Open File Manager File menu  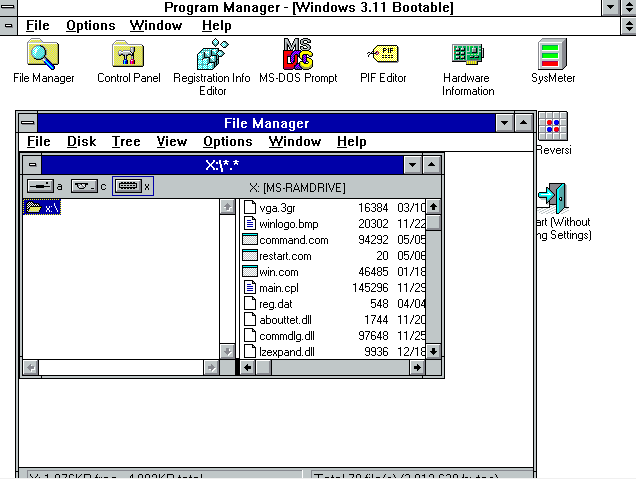pyautogui.click(x=39, y=141)
